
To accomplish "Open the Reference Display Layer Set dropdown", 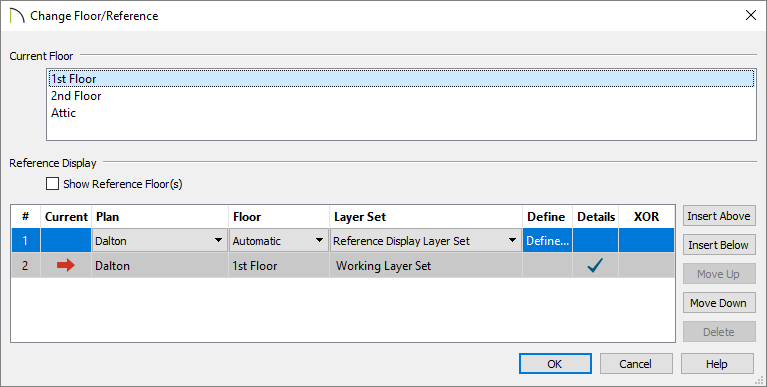I will 426,241.
